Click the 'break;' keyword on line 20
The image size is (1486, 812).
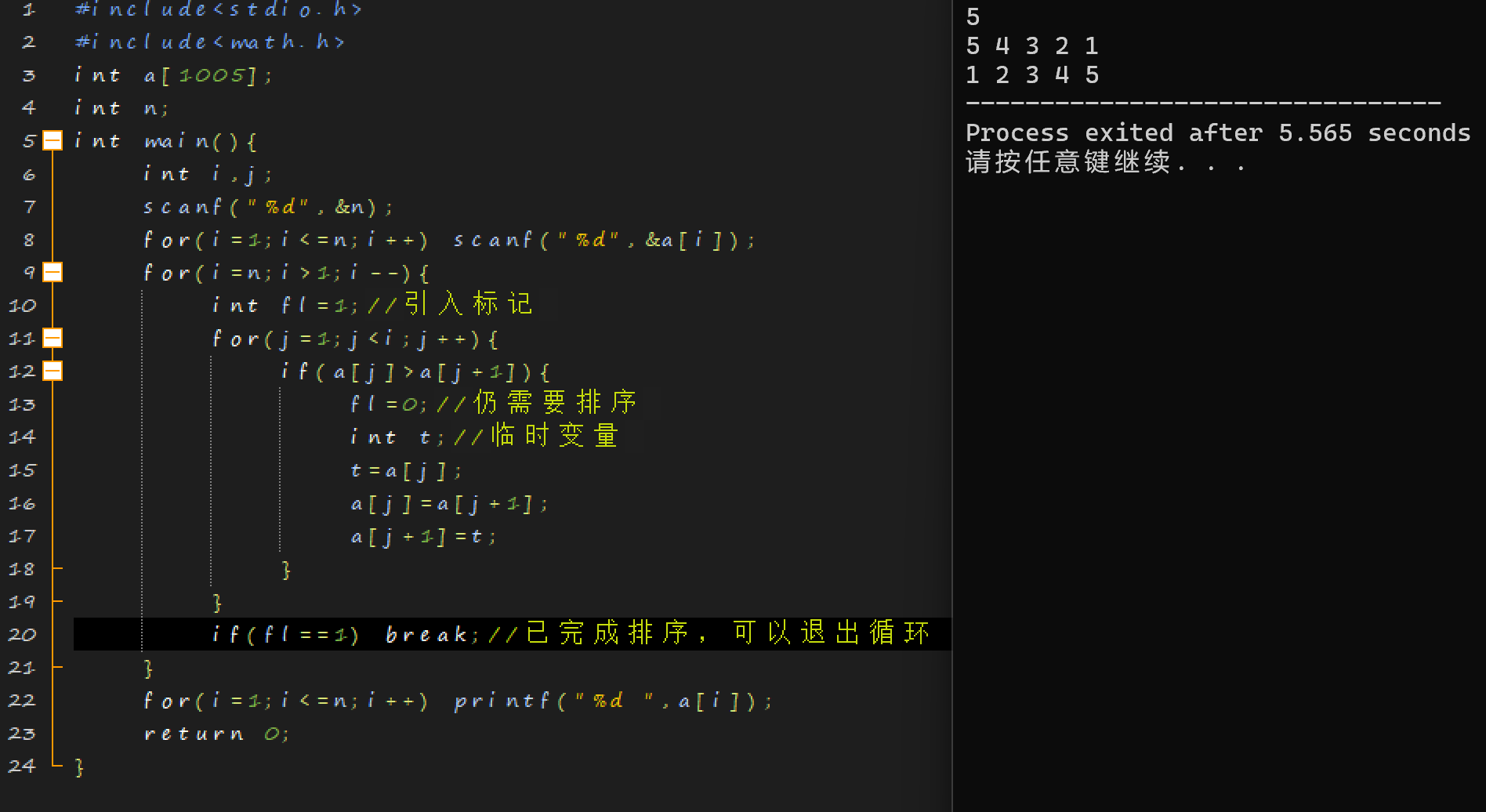pyautogui.click(x=432, y=634)
